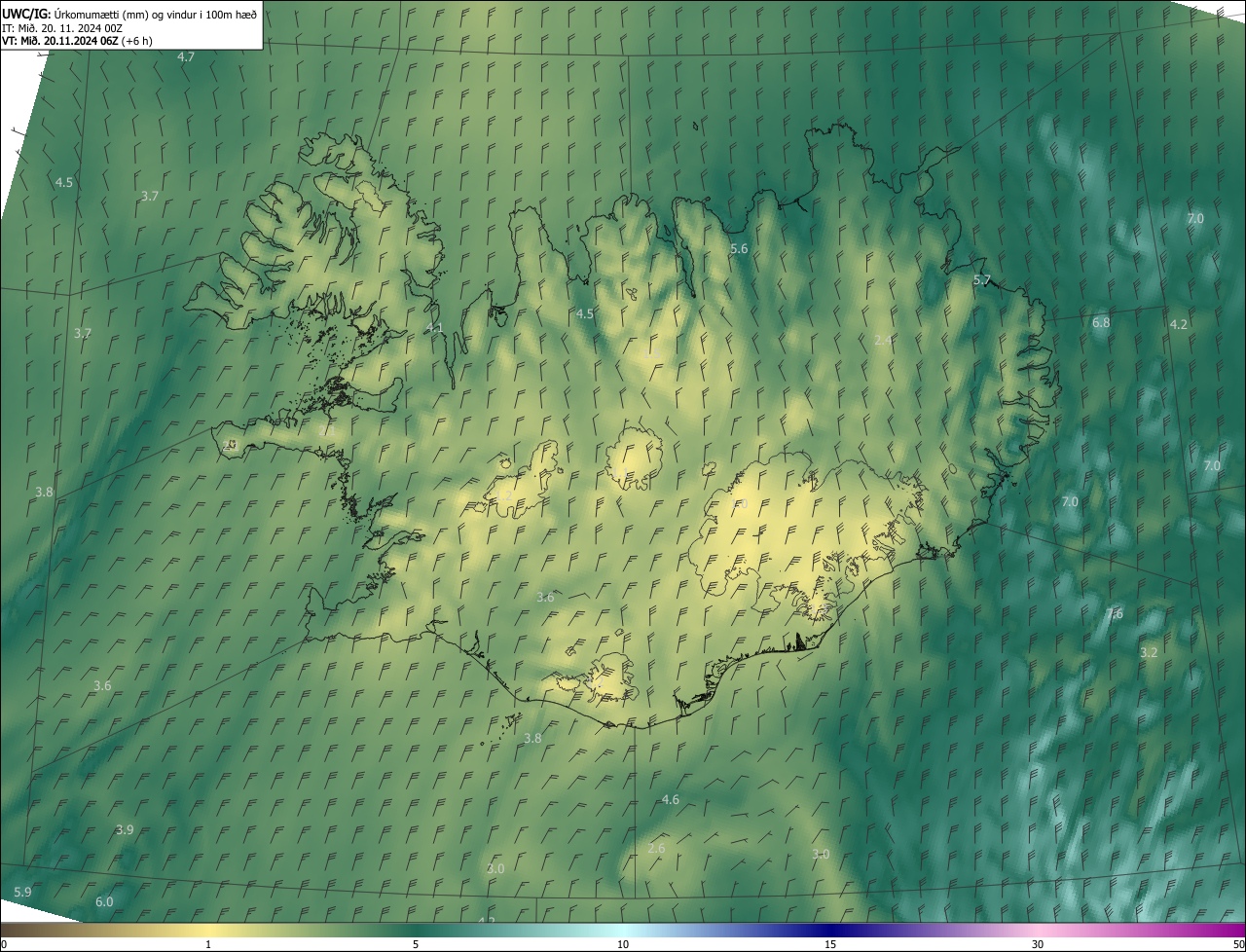Screen dimensions: 1246x952
Task: Click the initial time line 'IT: Mið. 20. 11. 2024 00Z'
Action: (62, 28)
